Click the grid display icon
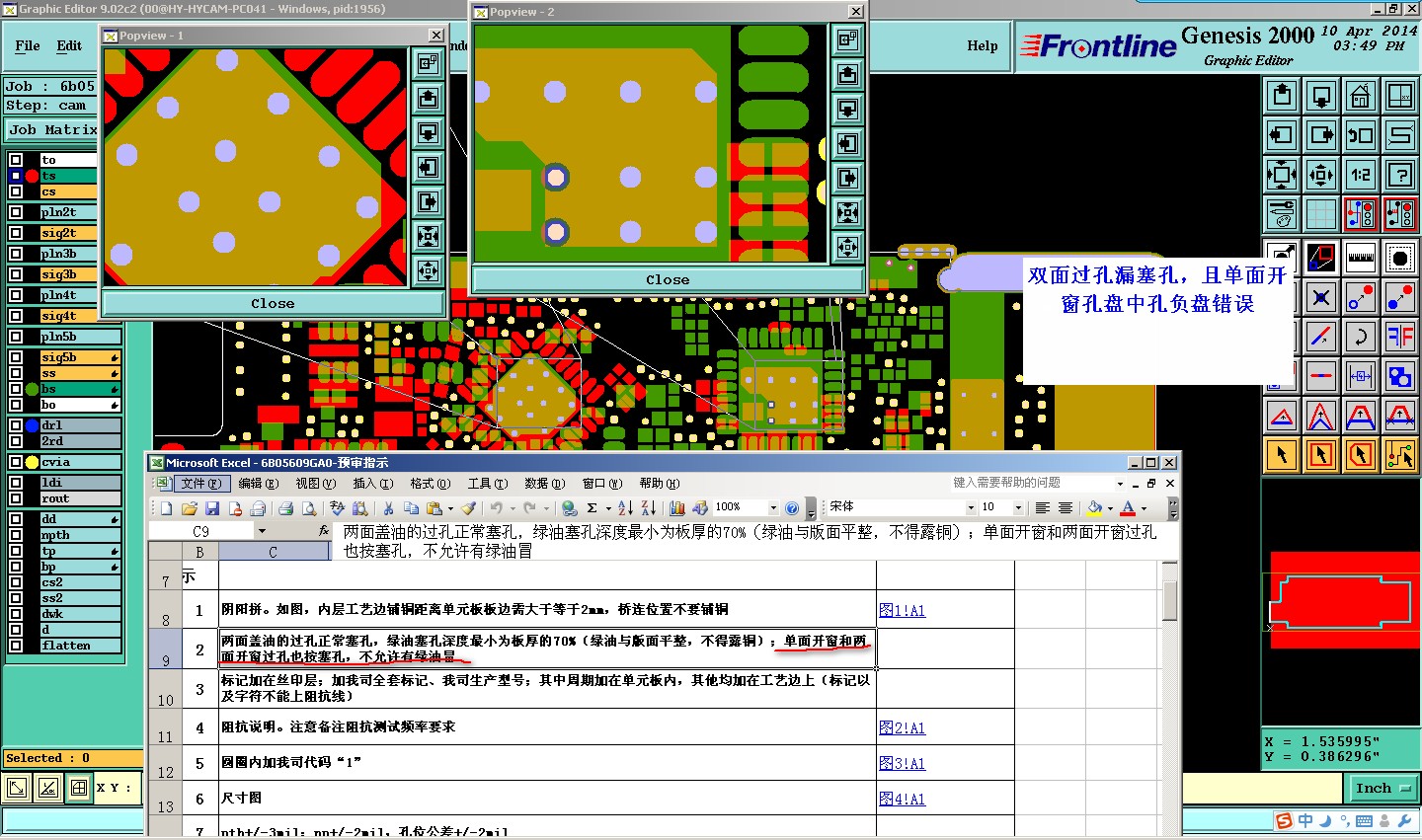Screen dimensions: 1422x840 coord(1321,214)
